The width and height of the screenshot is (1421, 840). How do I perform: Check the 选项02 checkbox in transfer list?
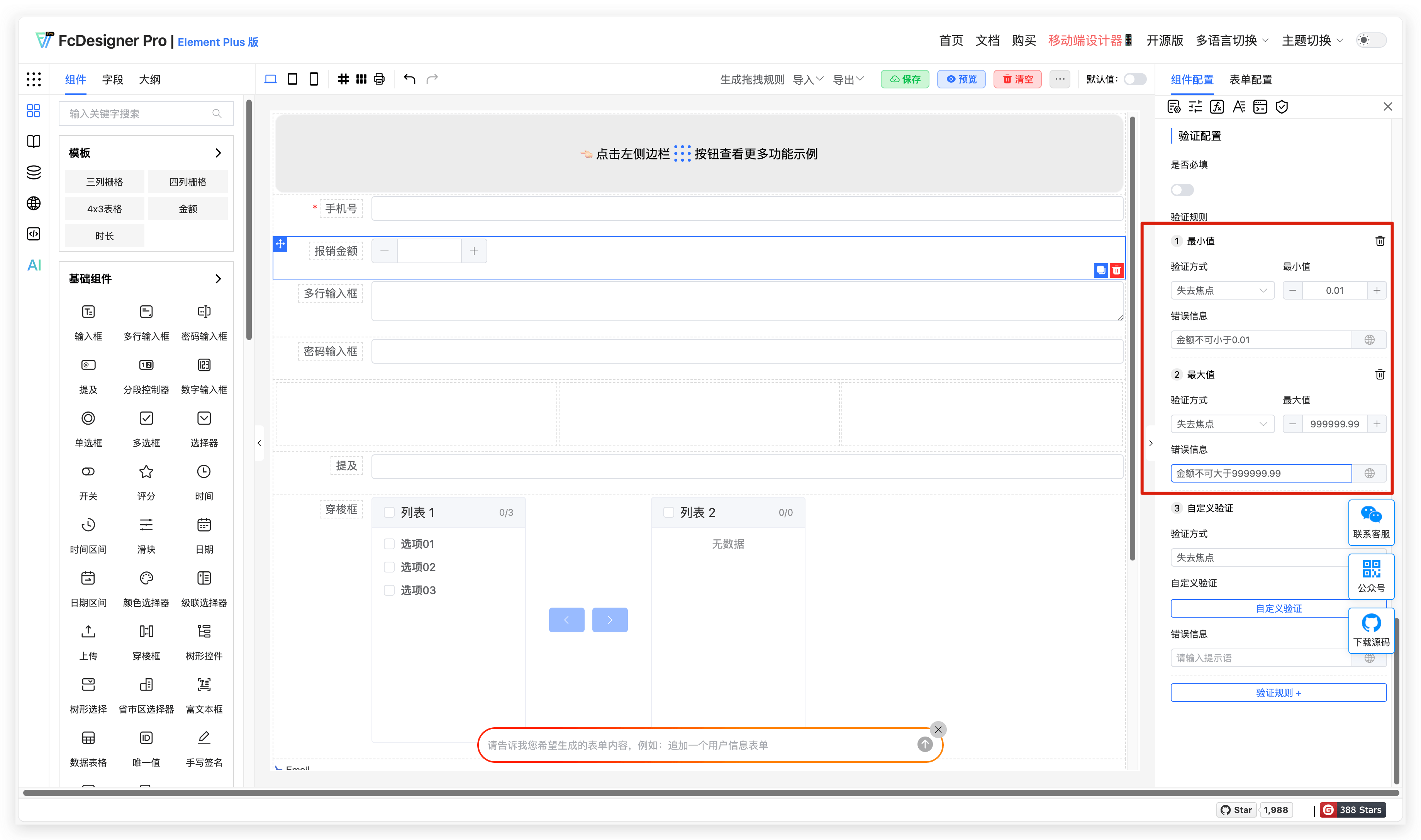point(390,567)
